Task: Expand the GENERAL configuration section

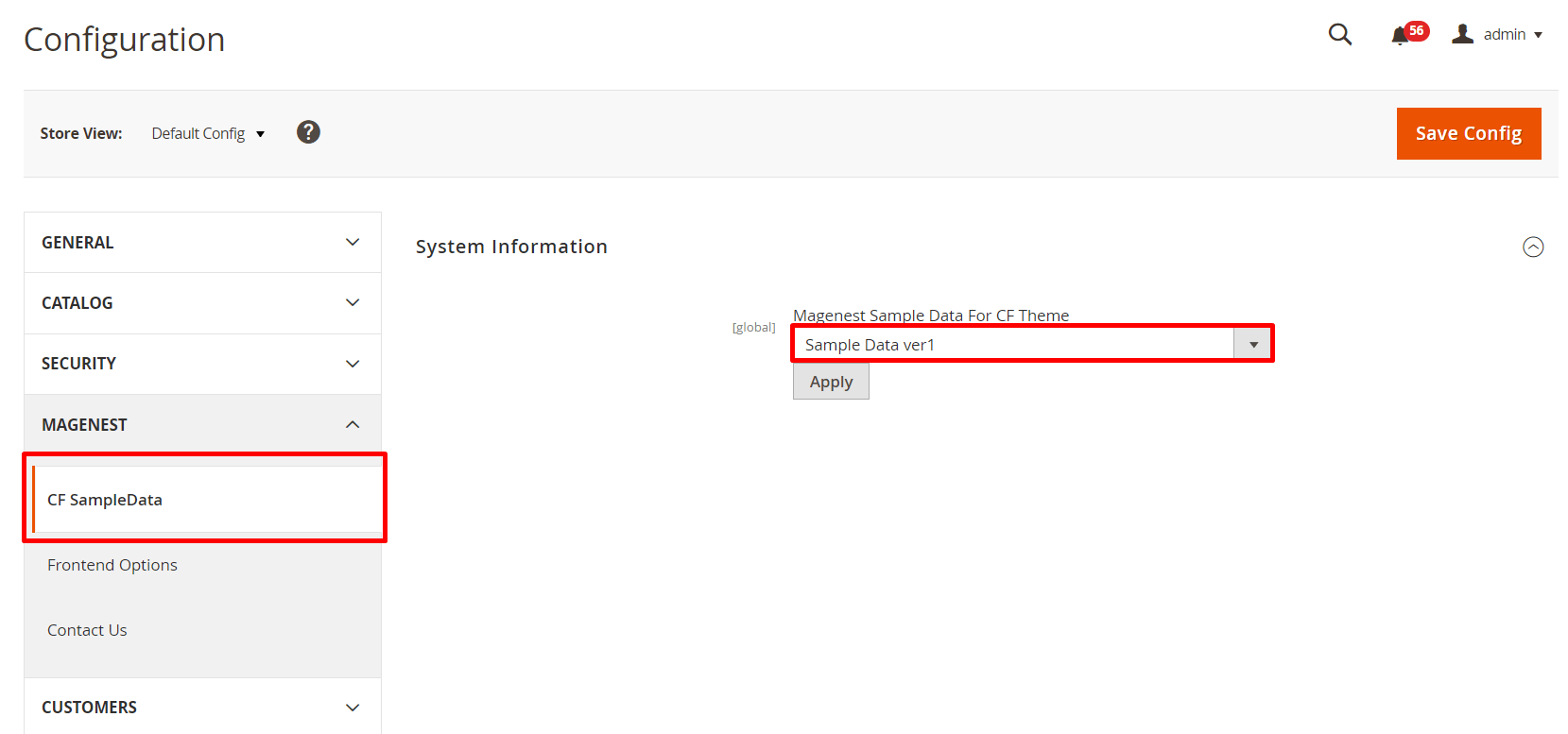Action: click(x=202, y=243)
